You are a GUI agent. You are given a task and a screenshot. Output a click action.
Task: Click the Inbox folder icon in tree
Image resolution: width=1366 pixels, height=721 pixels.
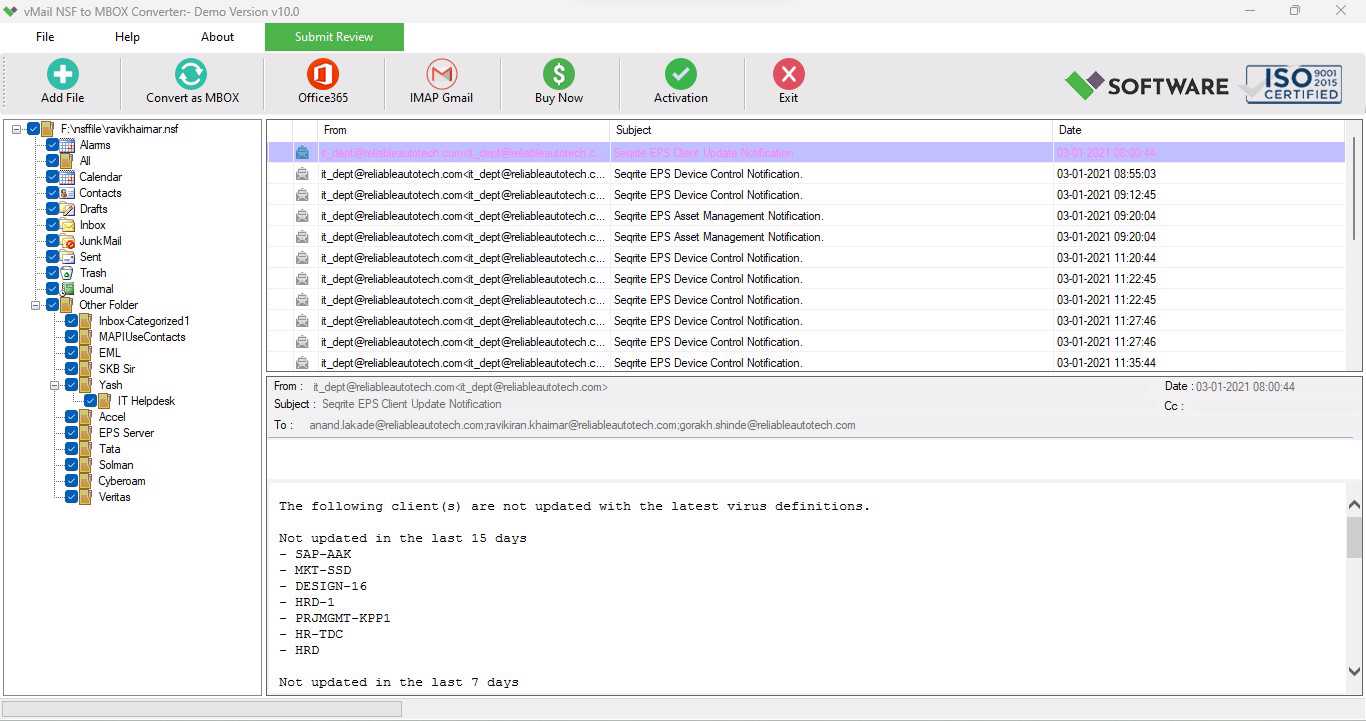click(x=68, y=225)
